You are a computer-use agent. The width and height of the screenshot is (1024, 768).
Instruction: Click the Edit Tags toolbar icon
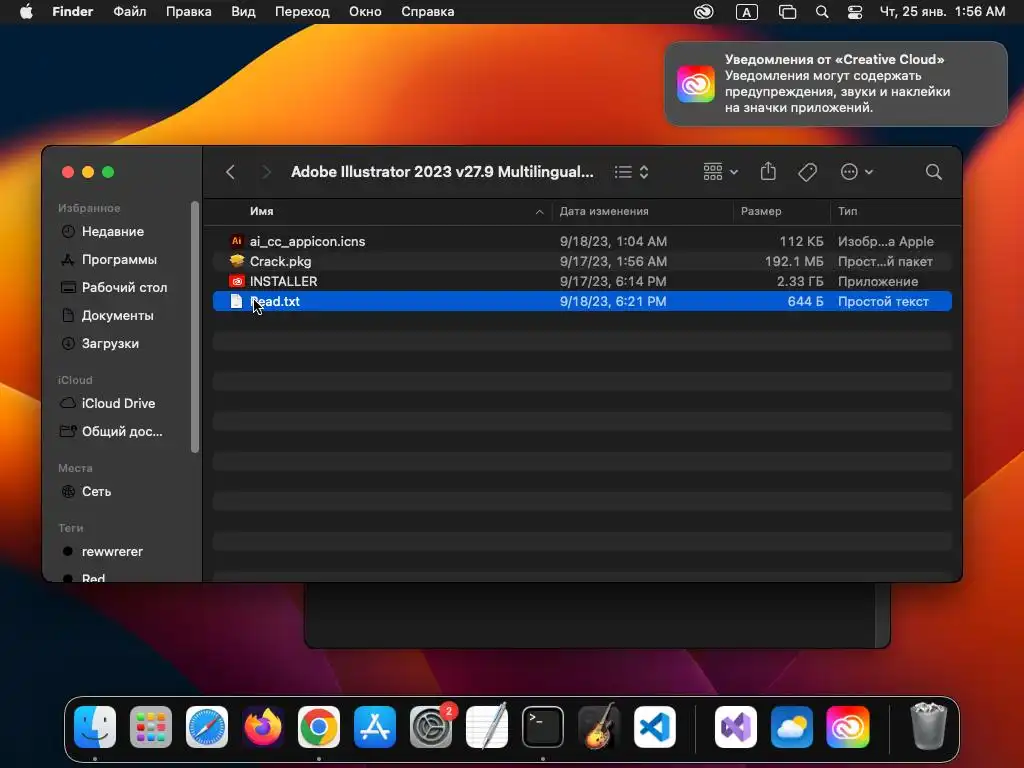click(x=807, y=172)
